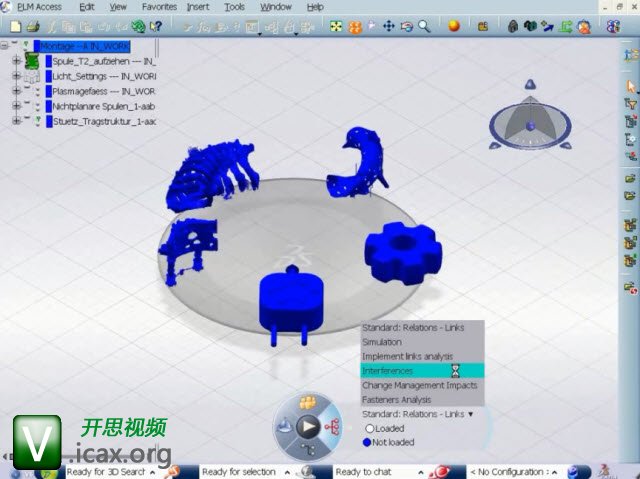Click the top structure icon in right sidebar

click(631, 55)
